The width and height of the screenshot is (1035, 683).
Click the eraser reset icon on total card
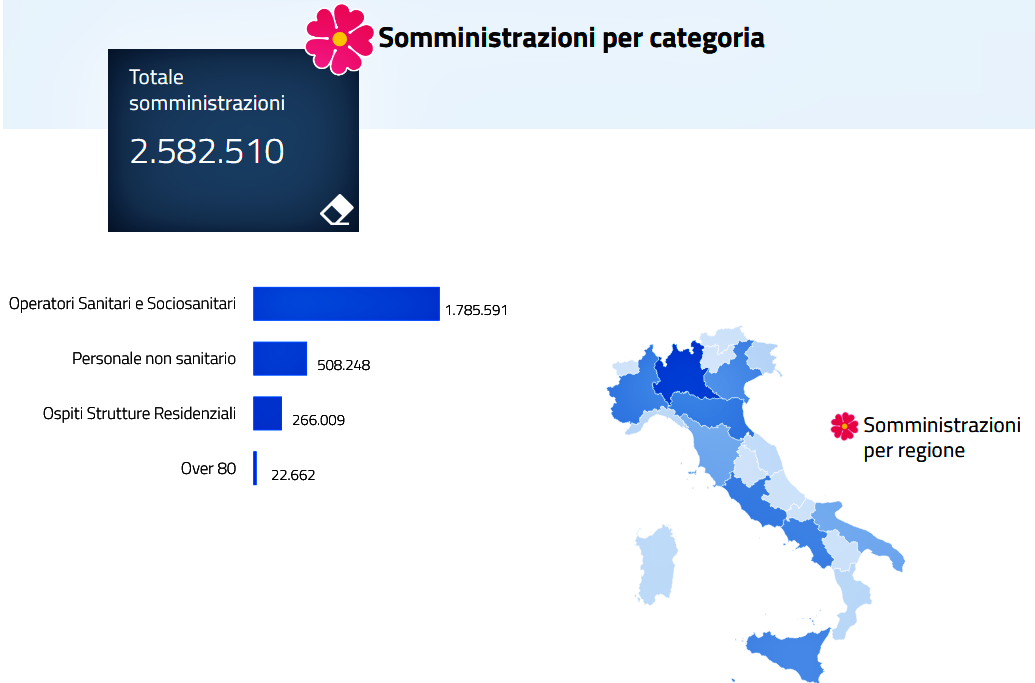tap(337, 211)
